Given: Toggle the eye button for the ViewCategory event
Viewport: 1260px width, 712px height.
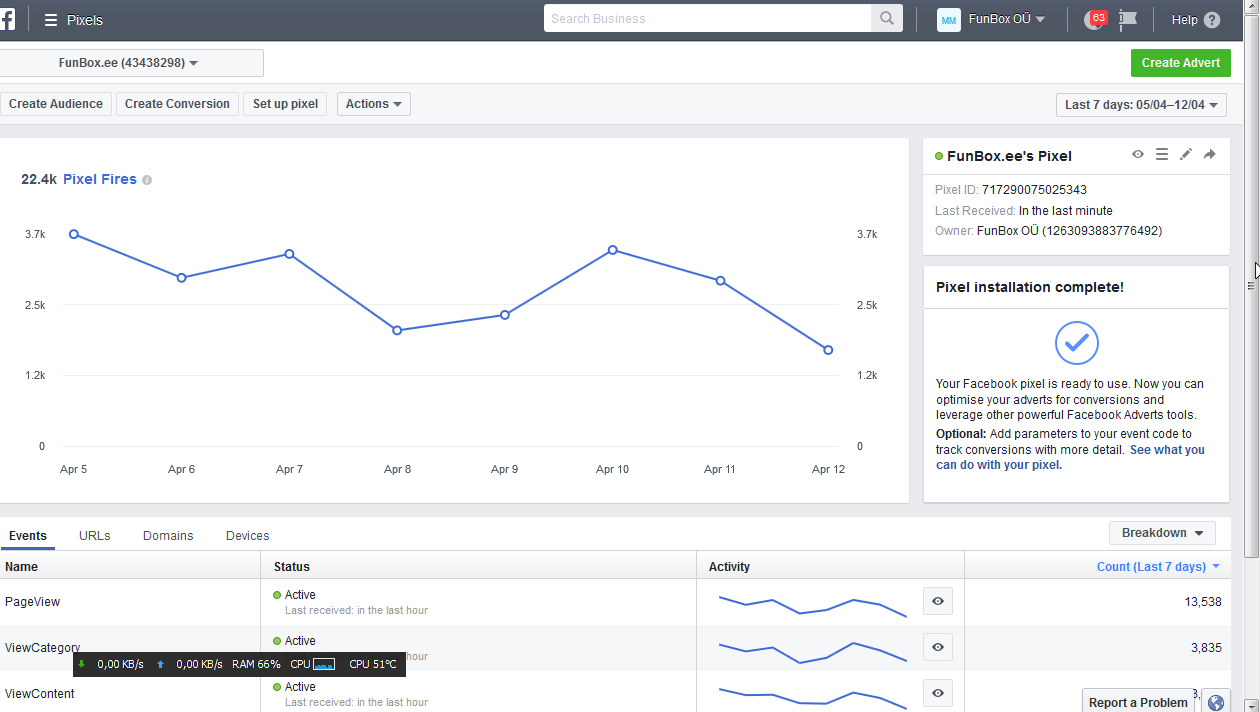Looking at the screenshot, I should tap(938, 647).
